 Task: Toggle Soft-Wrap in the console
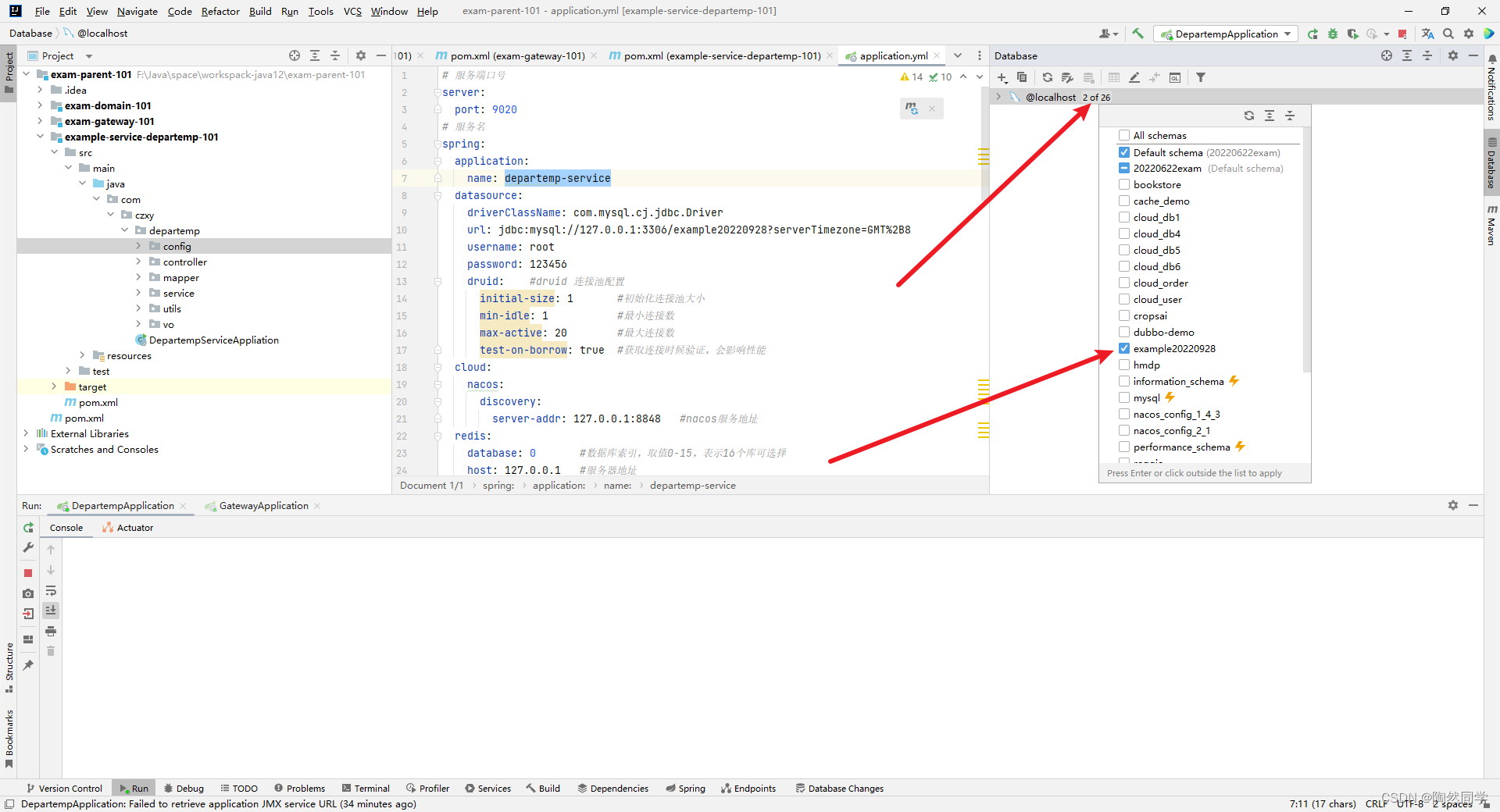[51, 591]
